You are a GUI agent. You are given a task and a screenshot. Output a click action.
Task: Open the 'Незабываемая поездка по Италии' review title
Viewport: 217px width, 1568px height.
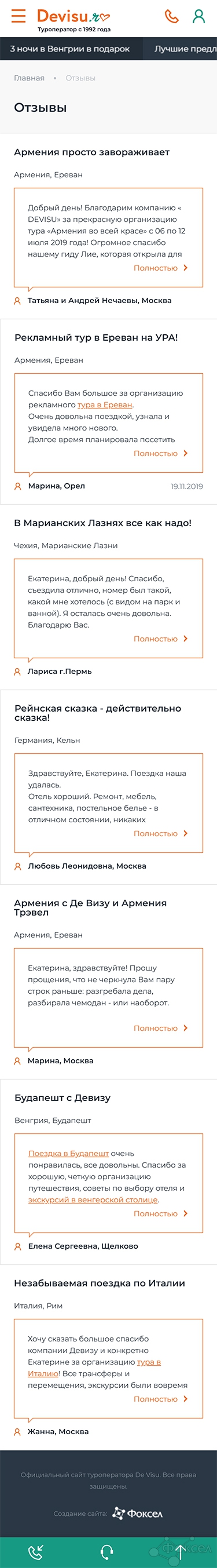100,1283
